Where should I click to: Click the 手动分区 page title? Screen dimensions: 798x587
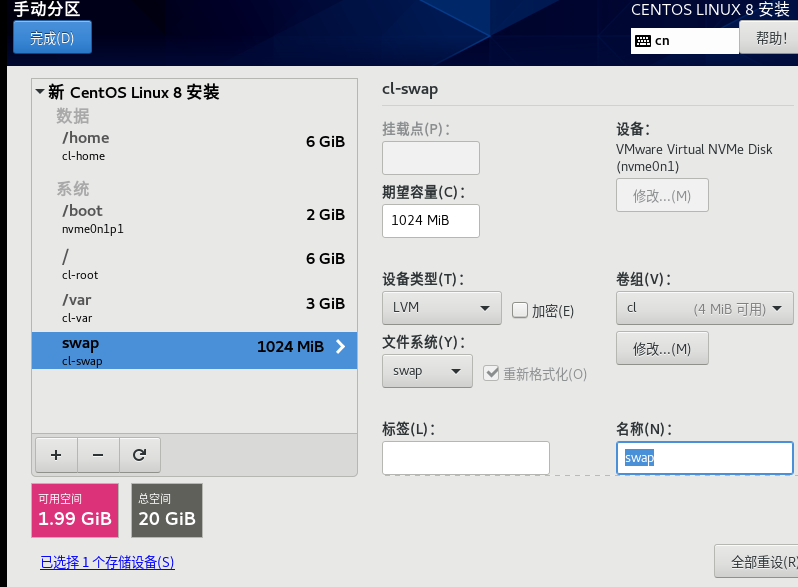pyautogui.click(x=47, y=9)
